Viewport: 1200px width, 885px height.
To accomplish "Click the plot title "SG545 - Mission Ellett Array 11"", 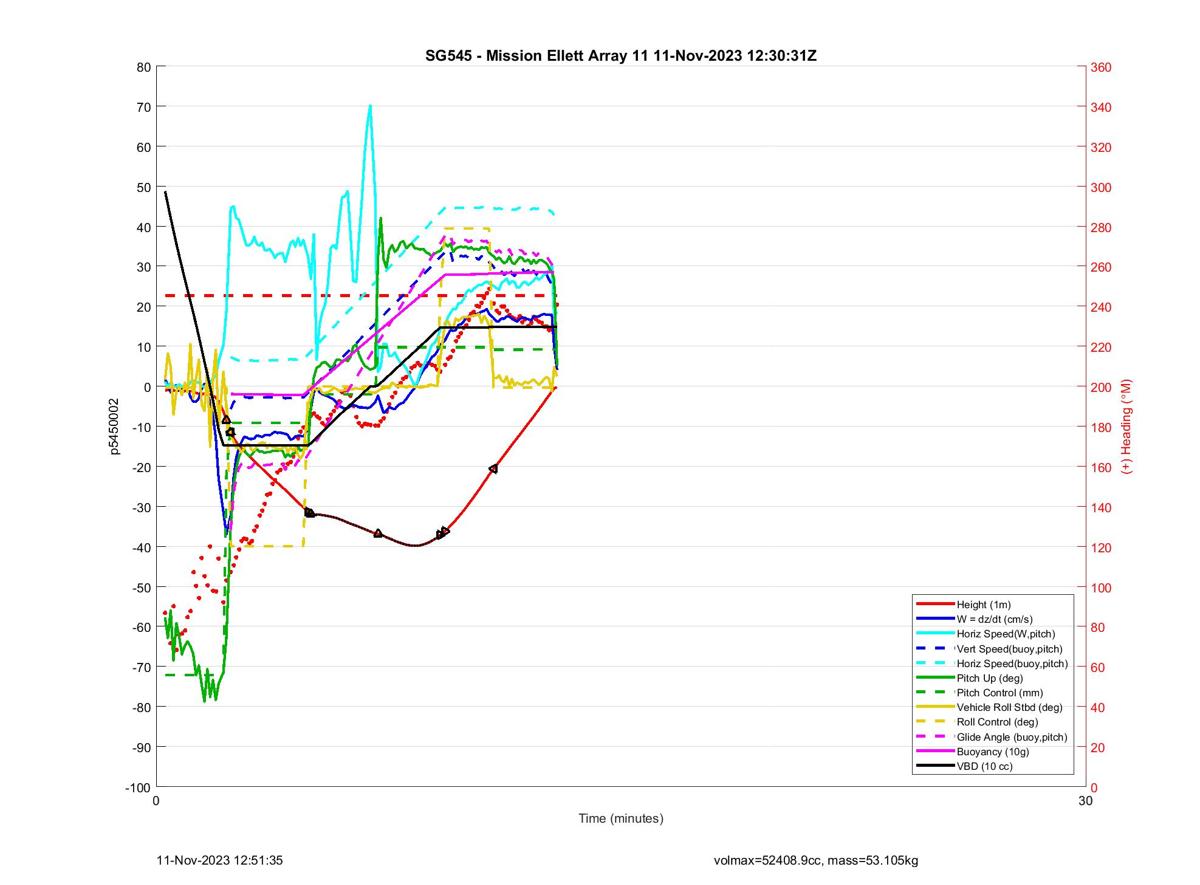I will coord(537,54).
